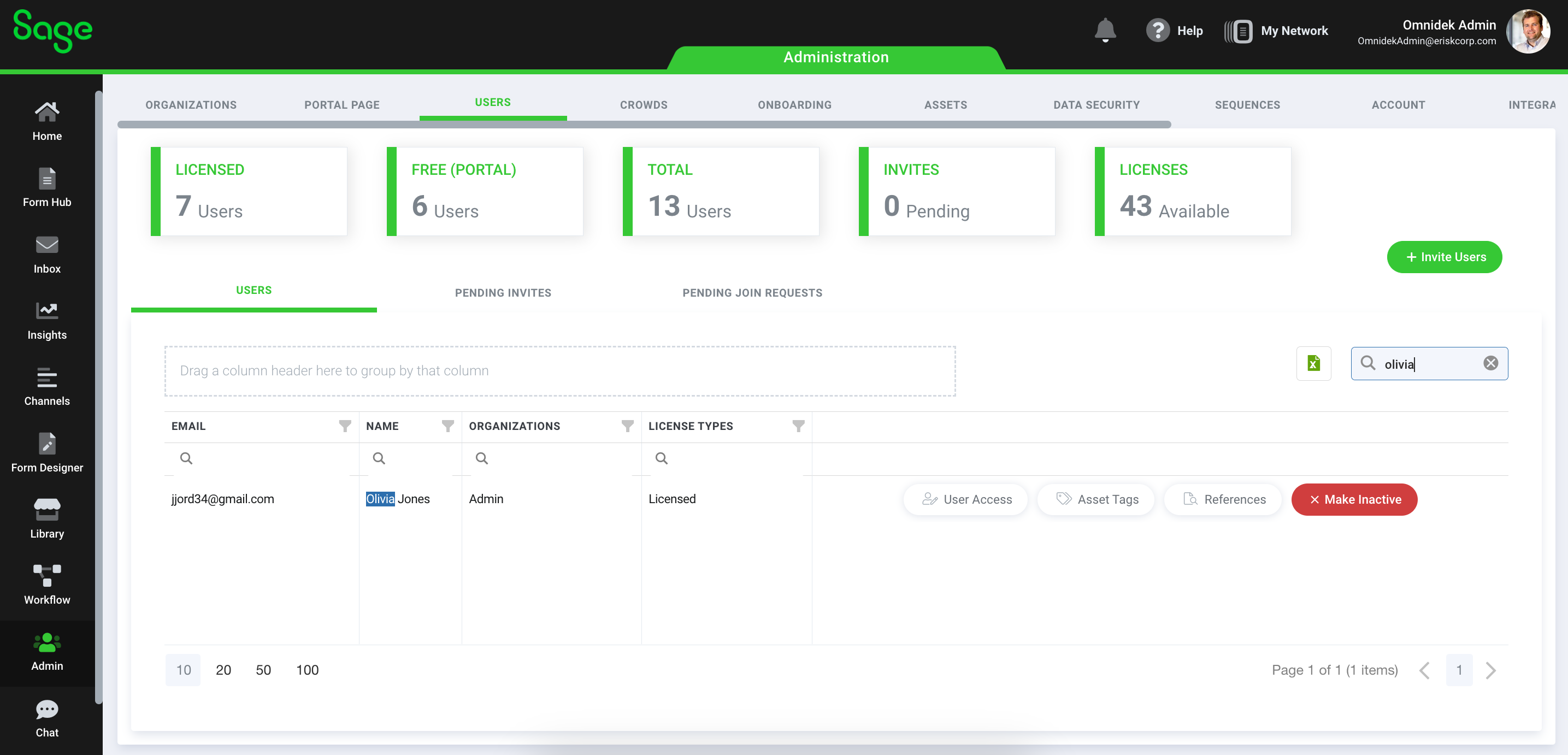Switch to the SEQUENCES tab
1568x755 pixels.
pyautogui.click(x=1247, y=105)
